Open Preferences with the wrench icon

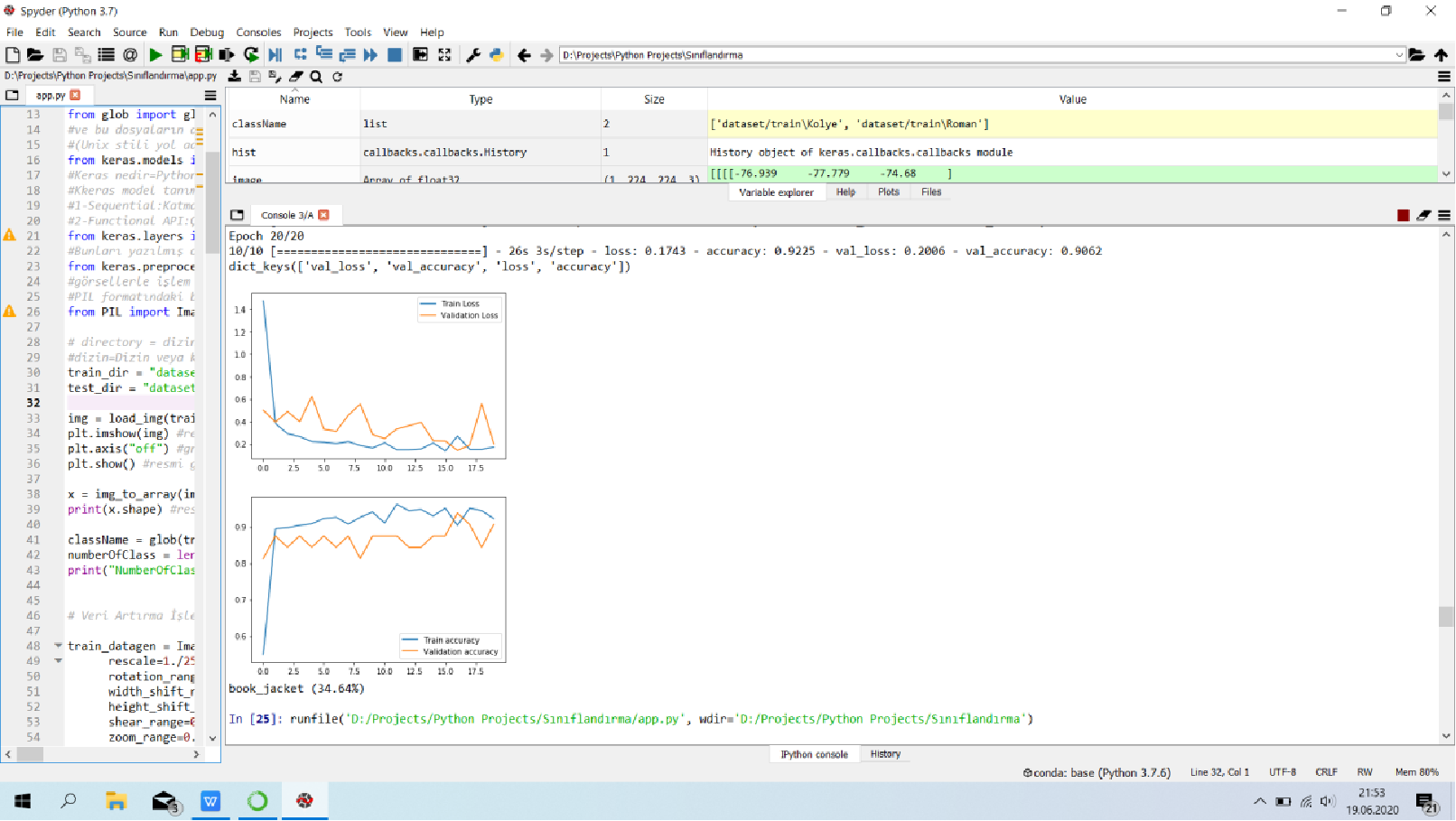coord(472,55)
